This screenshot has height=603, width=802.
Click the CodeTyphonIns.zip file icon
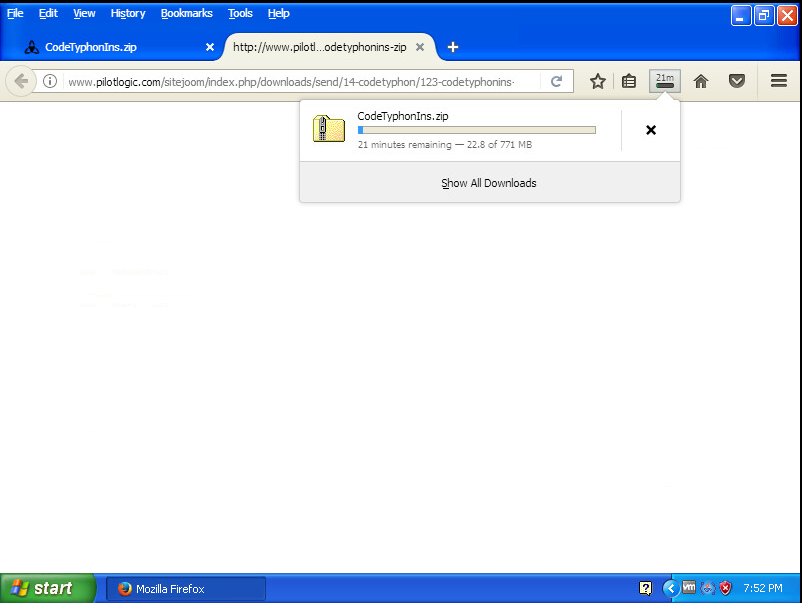(x=328, y=129)
